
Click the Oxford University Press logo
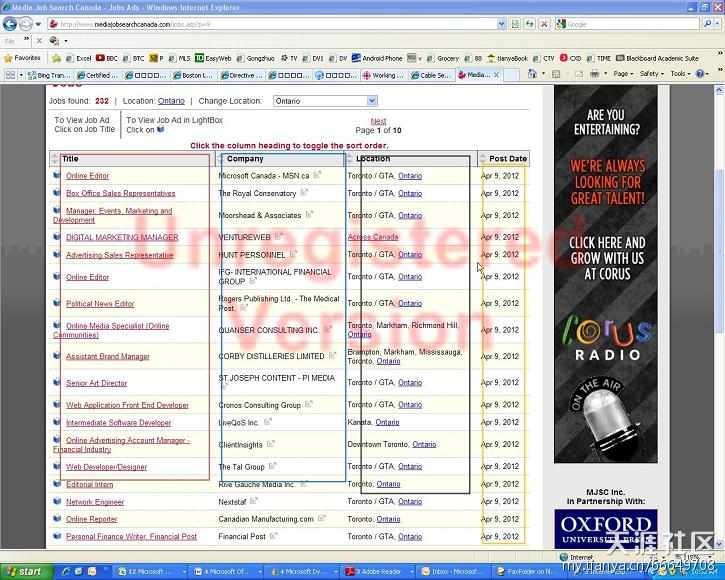[606, 529]
